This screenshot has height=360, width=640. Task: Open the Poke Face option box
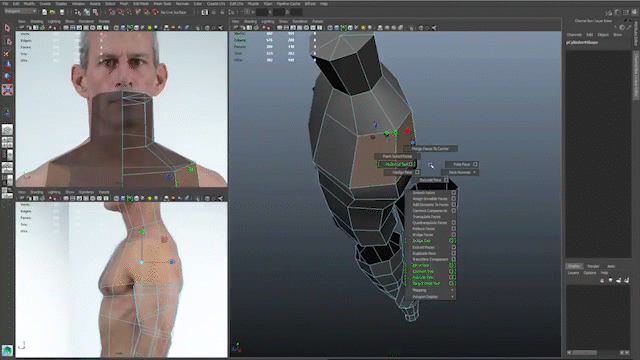coord(475,164)
